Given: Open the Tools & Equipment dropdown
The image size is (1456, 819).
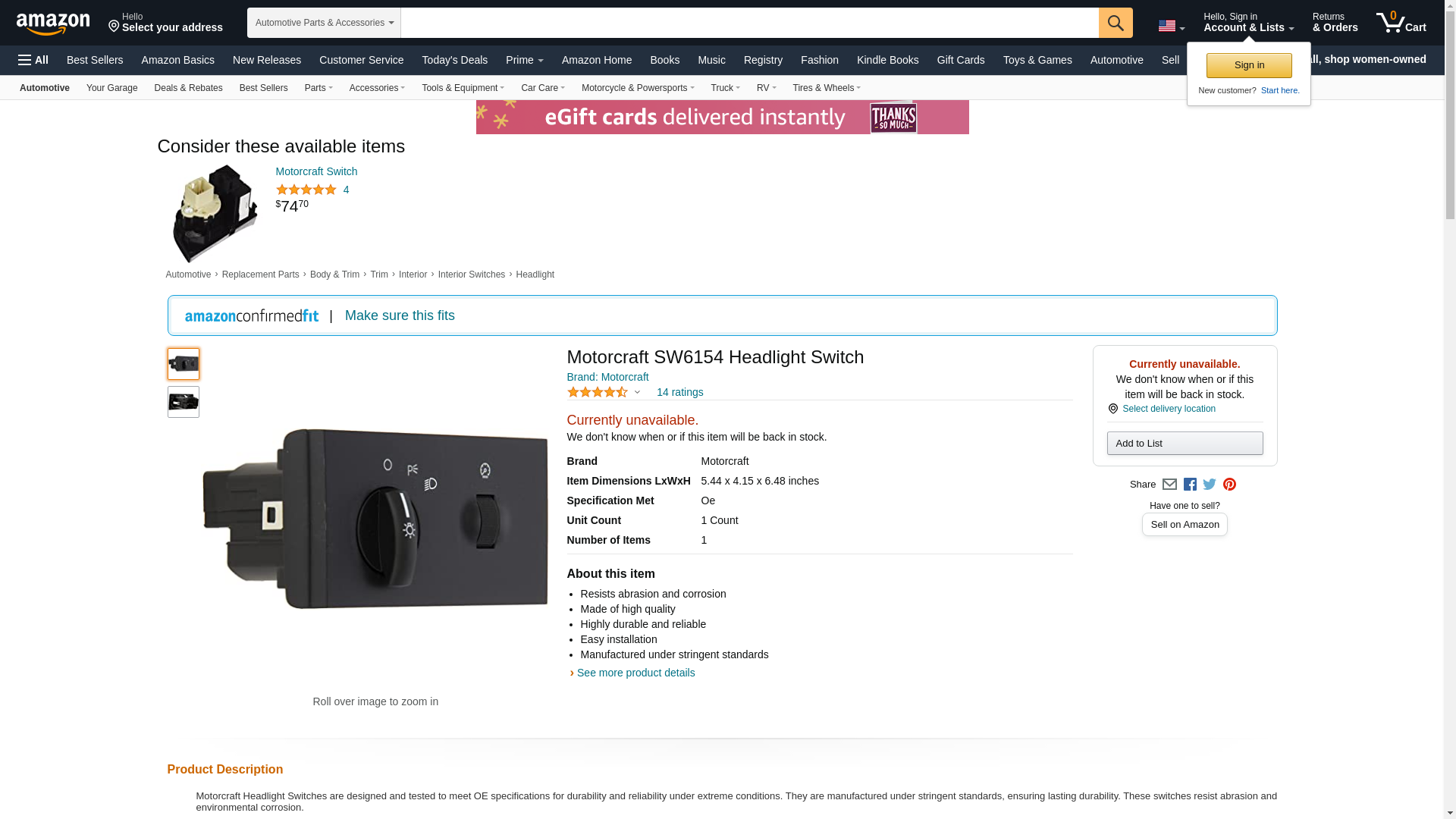Looking at the screenshot, I should 463,88.
